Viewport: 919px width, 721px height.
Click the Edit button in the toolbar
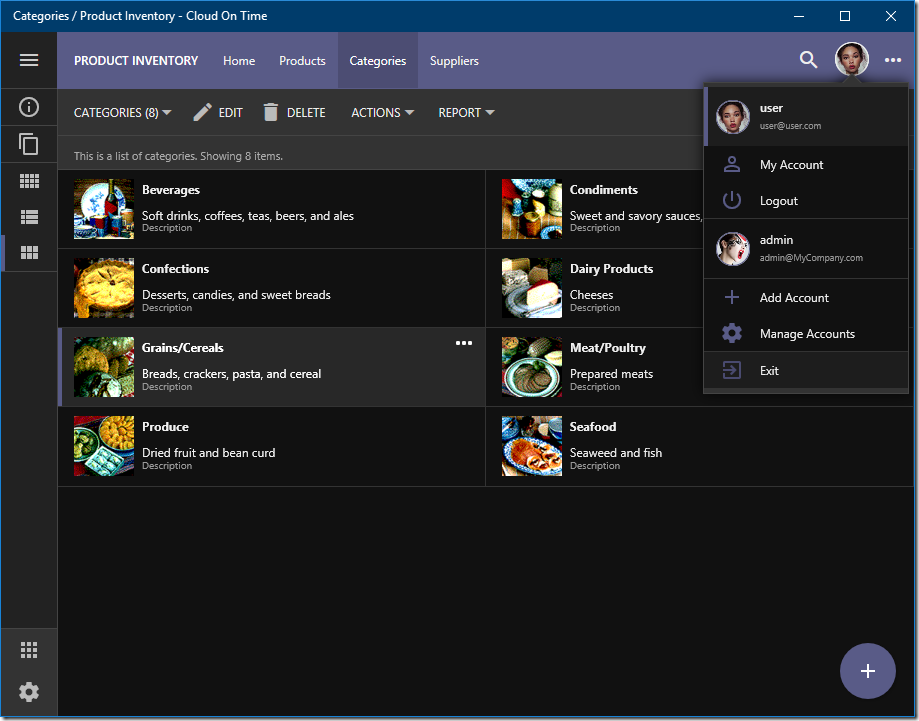click(x=218, y=113)
